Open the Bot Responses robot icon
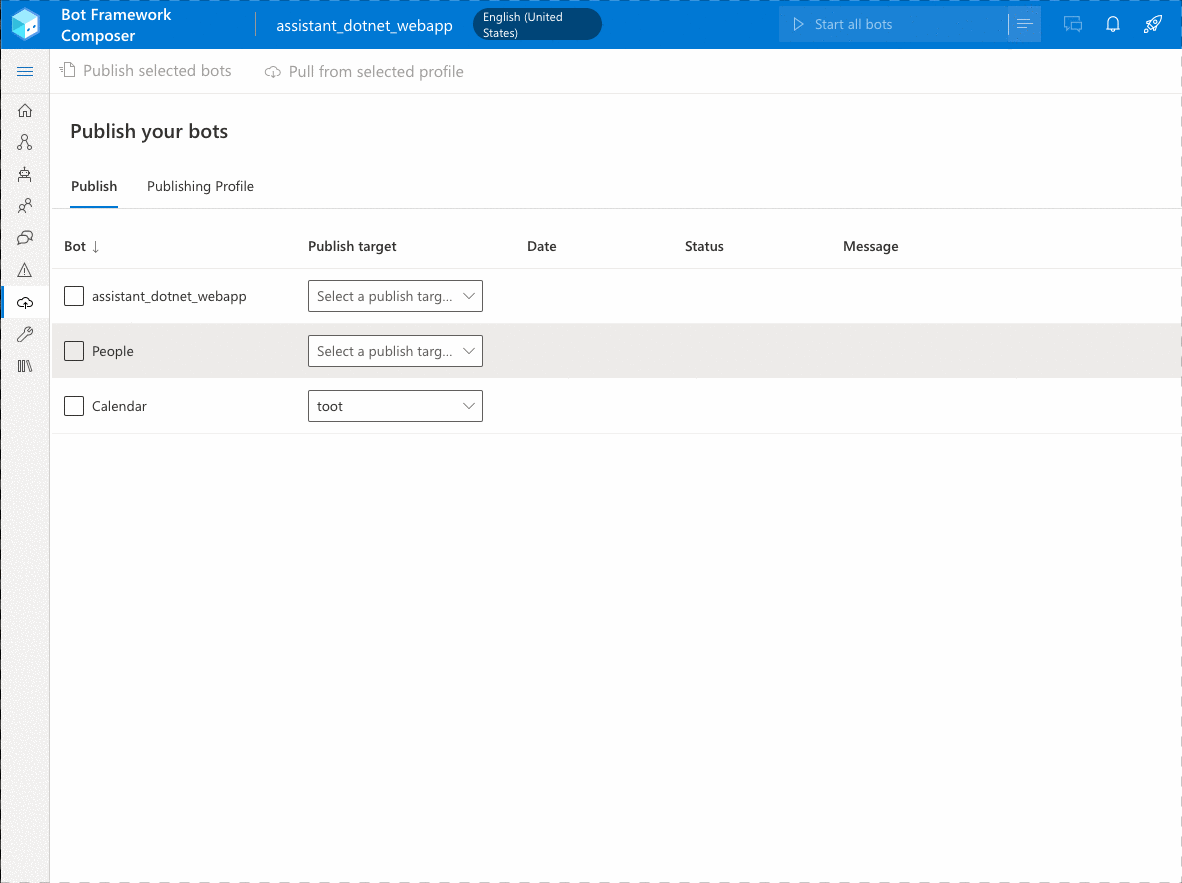1182x883 pixels. coord(25,174)
